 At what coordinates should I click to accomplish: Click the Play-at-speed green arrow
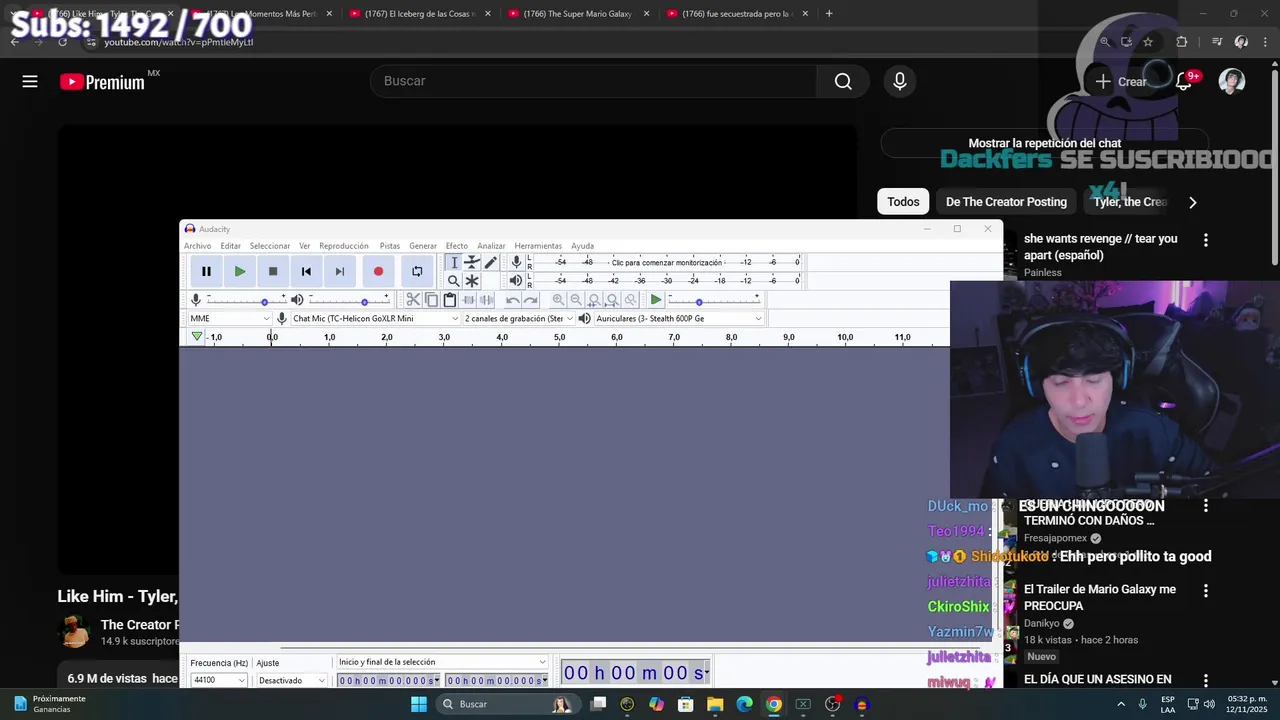(655, 300)
